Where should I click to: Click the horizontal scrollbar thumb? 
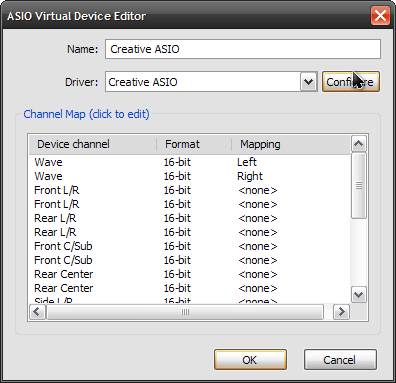[185, 312]
